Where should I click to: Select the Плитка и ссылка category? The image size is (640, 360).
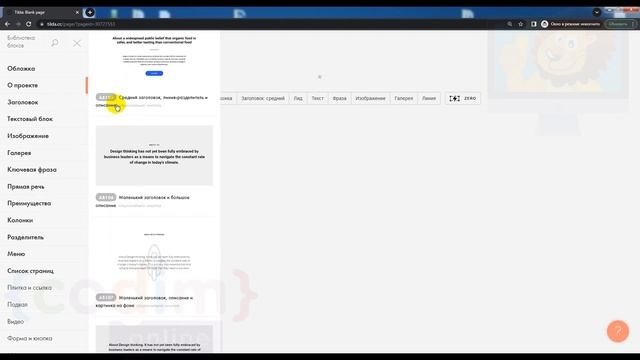29,288
